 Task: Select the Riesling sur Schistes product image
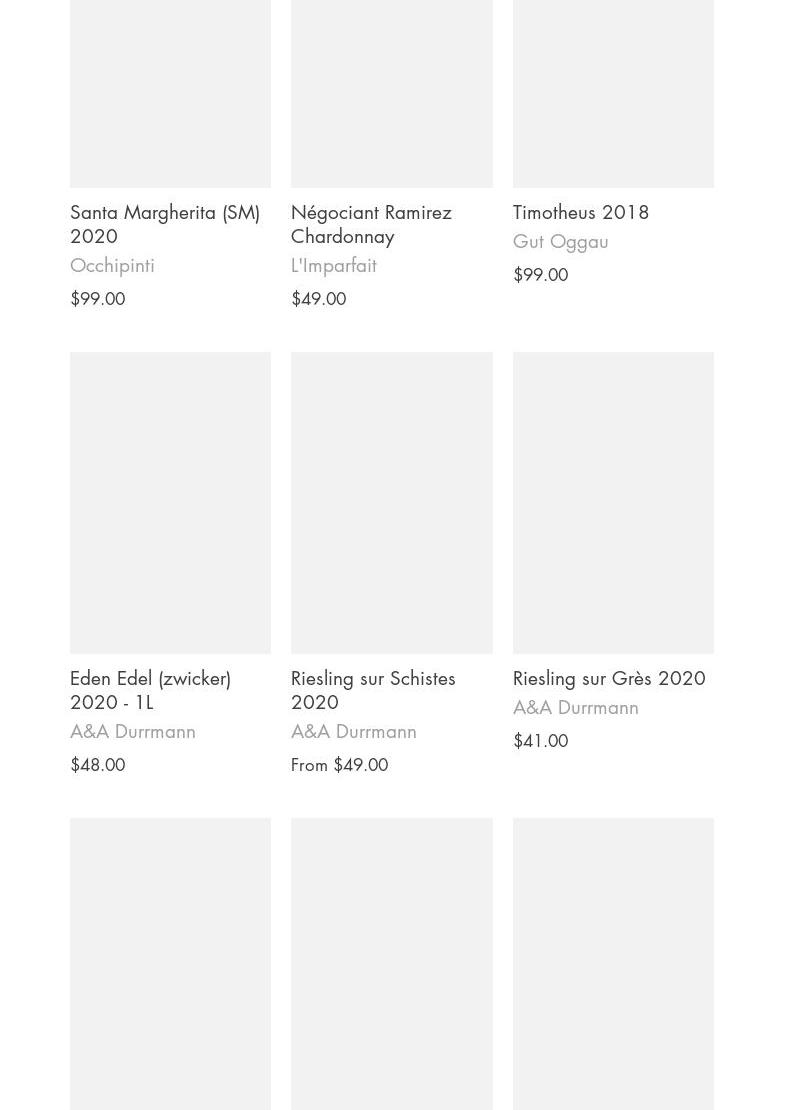pyautogui.click(x=391, y=503)
